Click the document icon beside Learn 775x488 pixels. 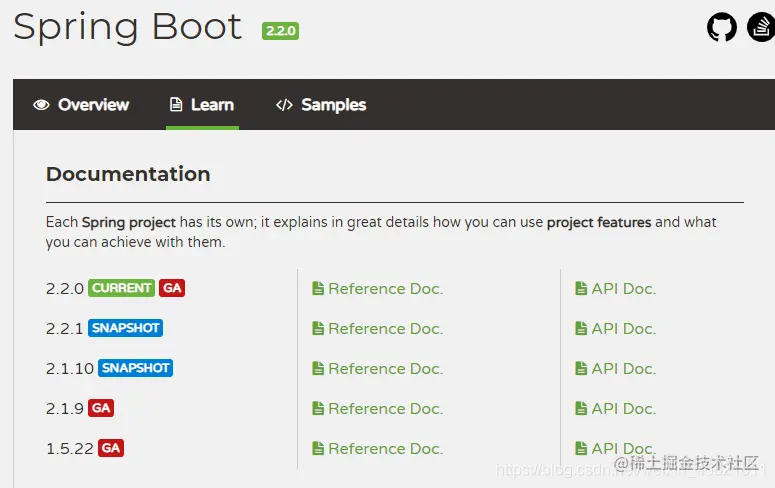click(176, 105)
